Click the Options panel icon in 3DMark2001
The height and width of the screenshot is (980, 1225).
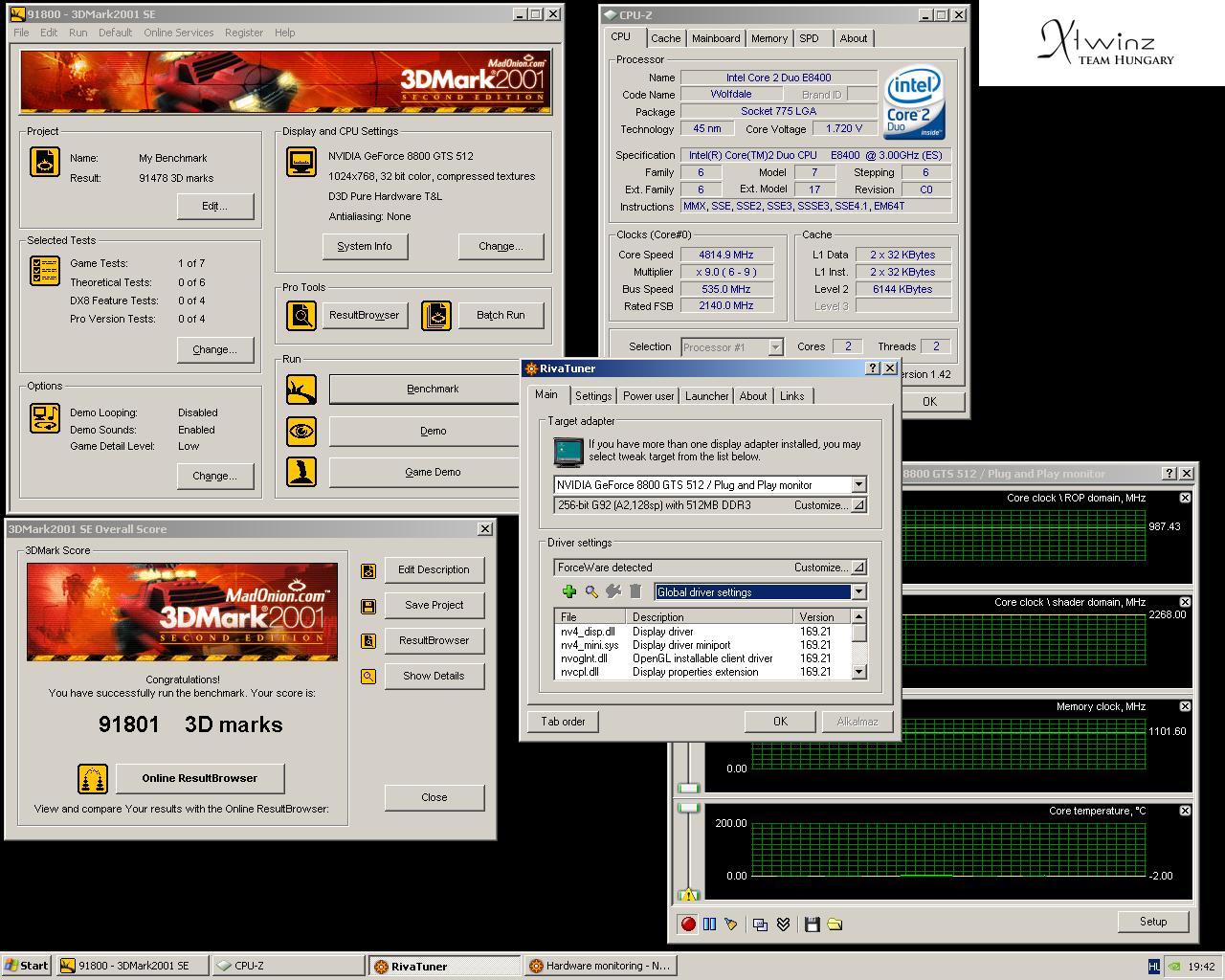coord(45,418)
